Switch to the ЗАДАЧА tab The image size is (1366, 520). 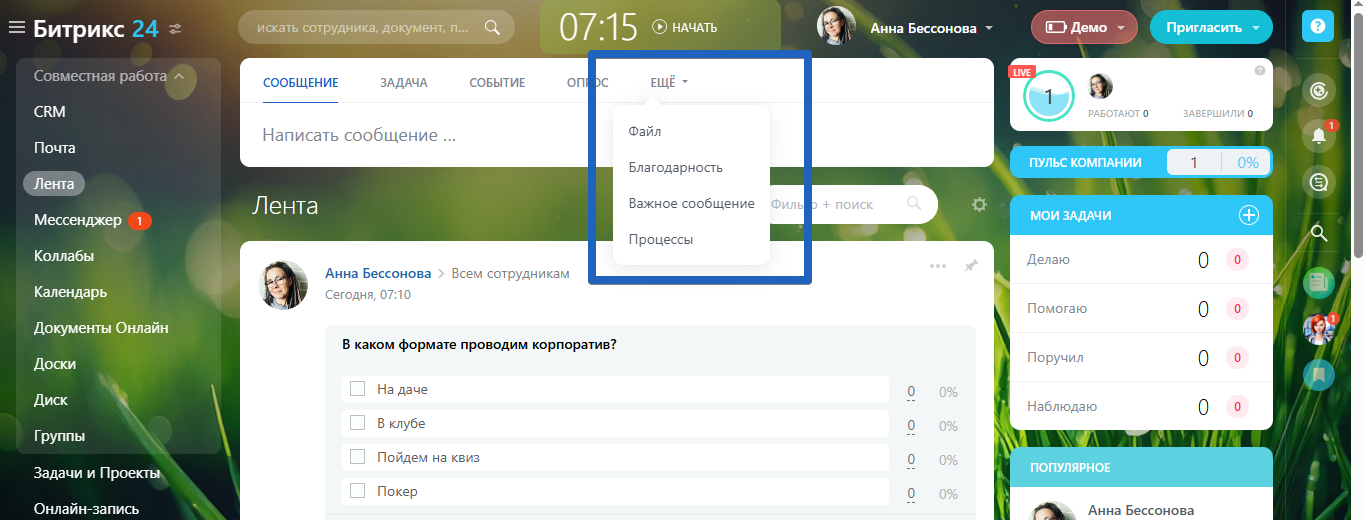click(x=404, y=83)
